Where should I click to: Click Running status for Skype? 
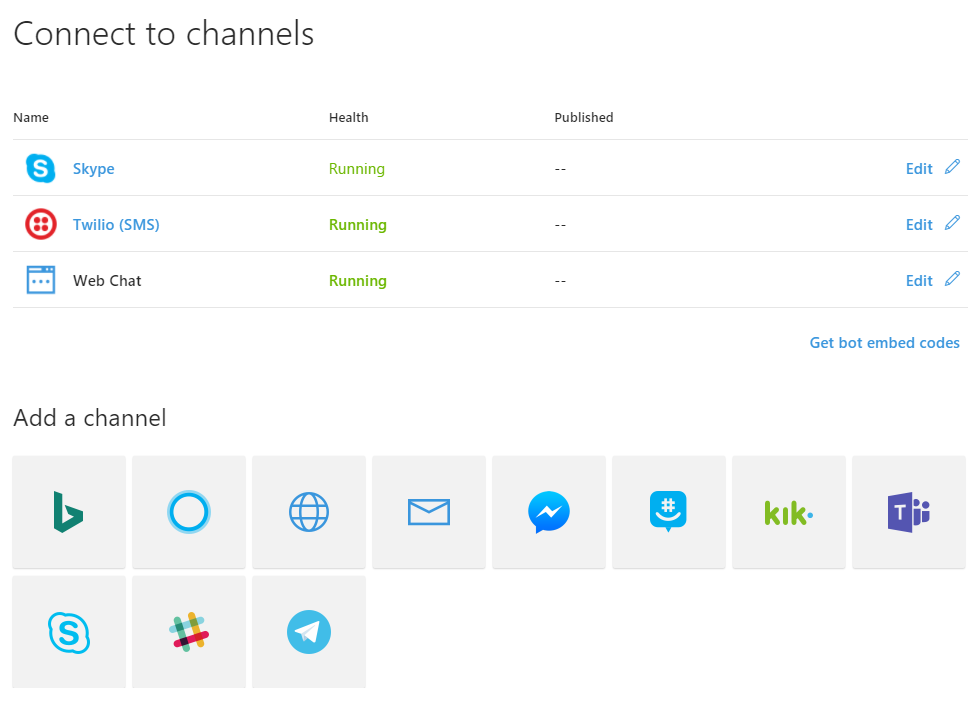coord(357,169)
